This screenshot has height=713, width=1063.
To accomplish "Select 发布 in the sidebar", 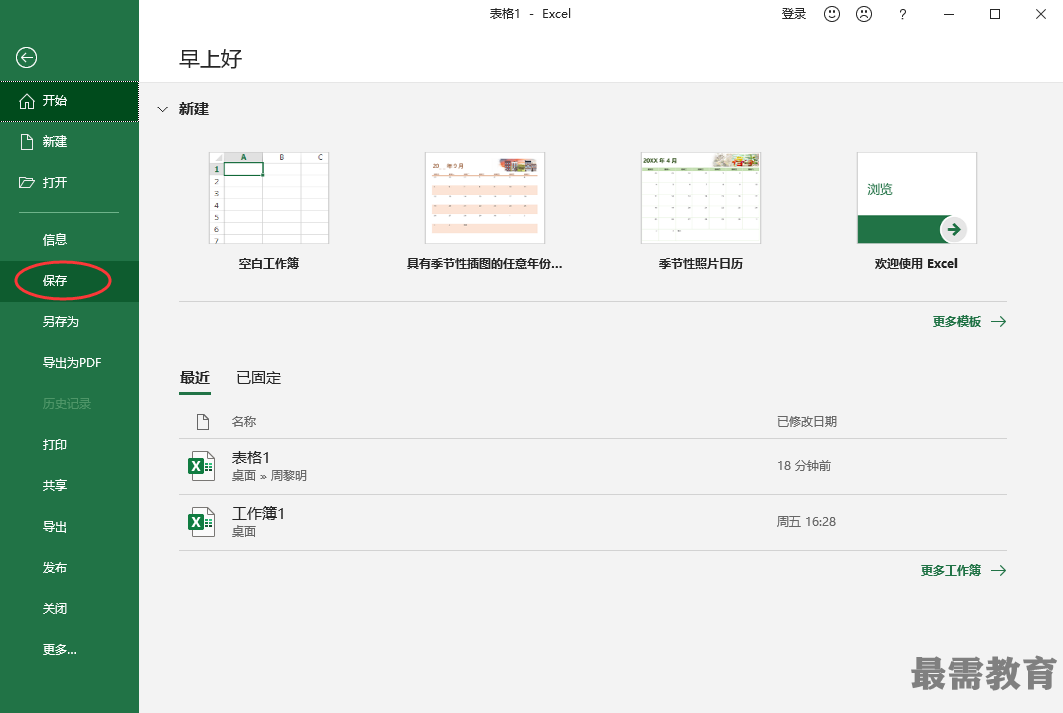I will click(69, 567).
